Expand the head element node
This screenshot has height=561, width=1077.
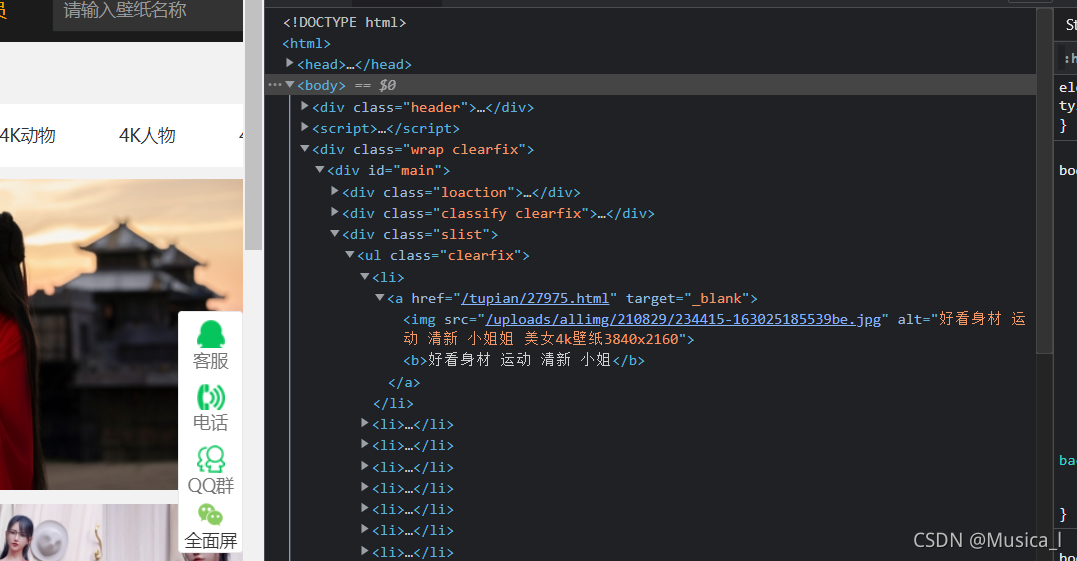pyautogui.click(x=290, y=63)
